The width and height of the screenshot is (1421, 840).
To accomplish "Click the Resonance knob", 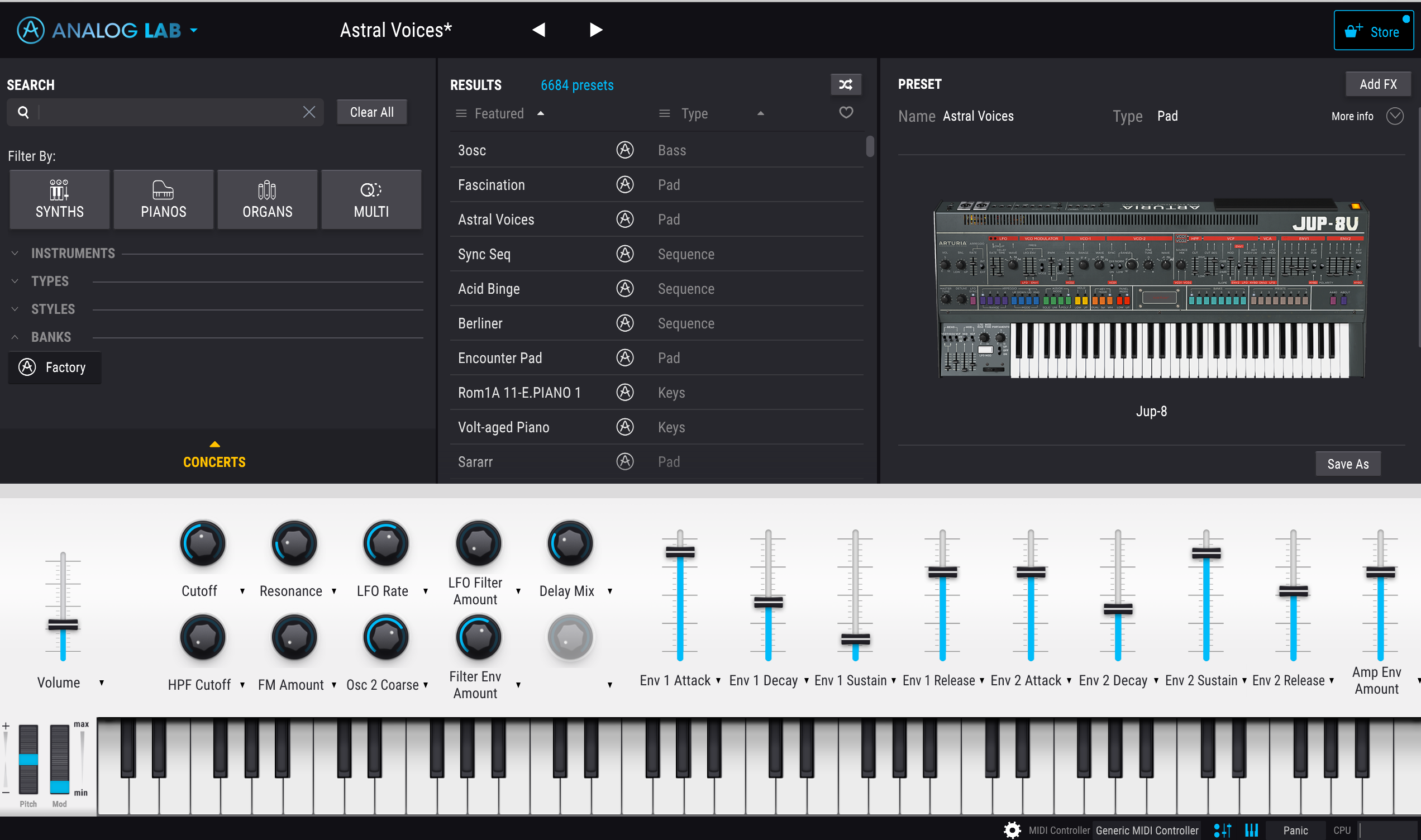I will point(294,543).
